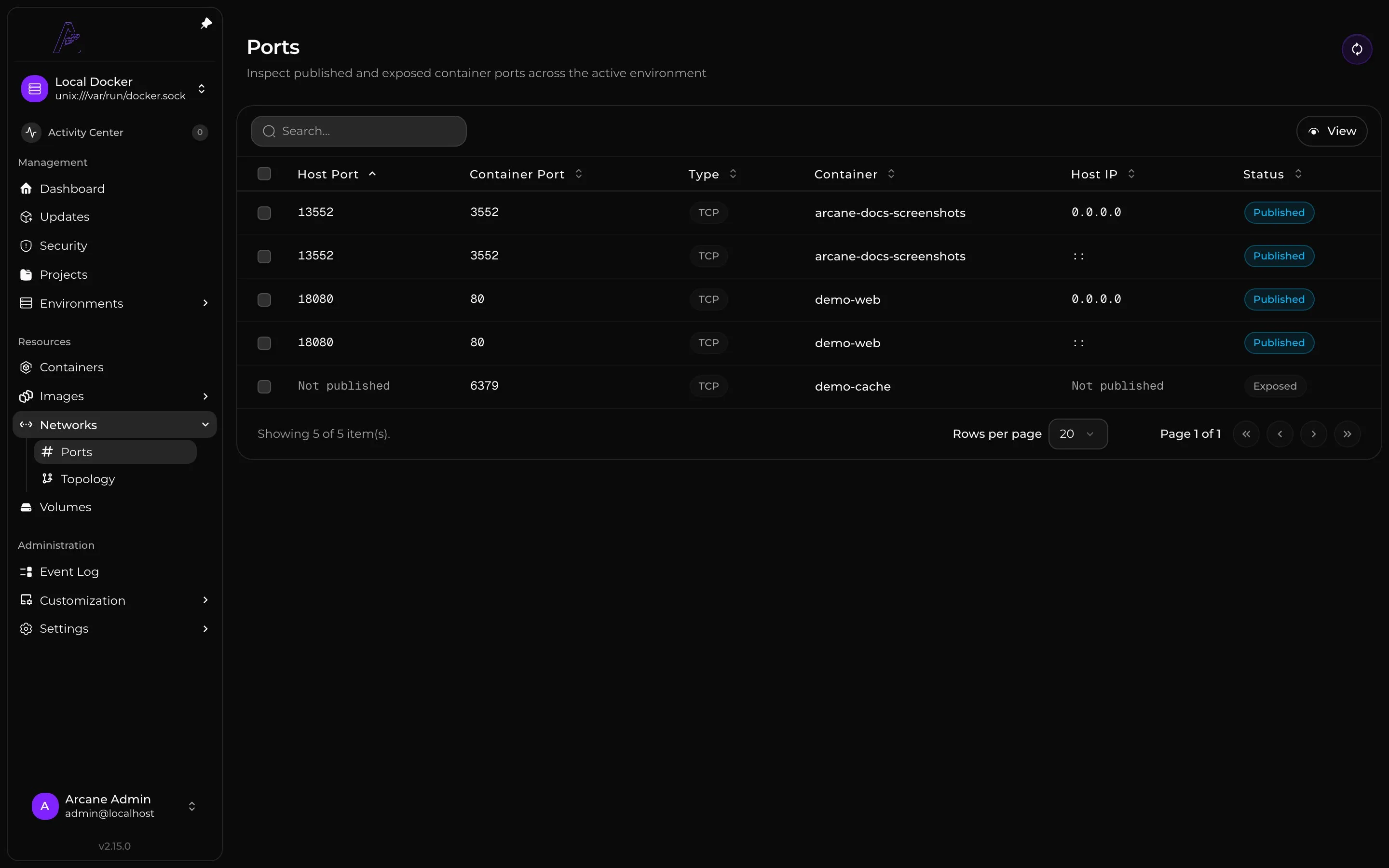
Task: Refresh the ports list icon
Action: point(1357,49)
